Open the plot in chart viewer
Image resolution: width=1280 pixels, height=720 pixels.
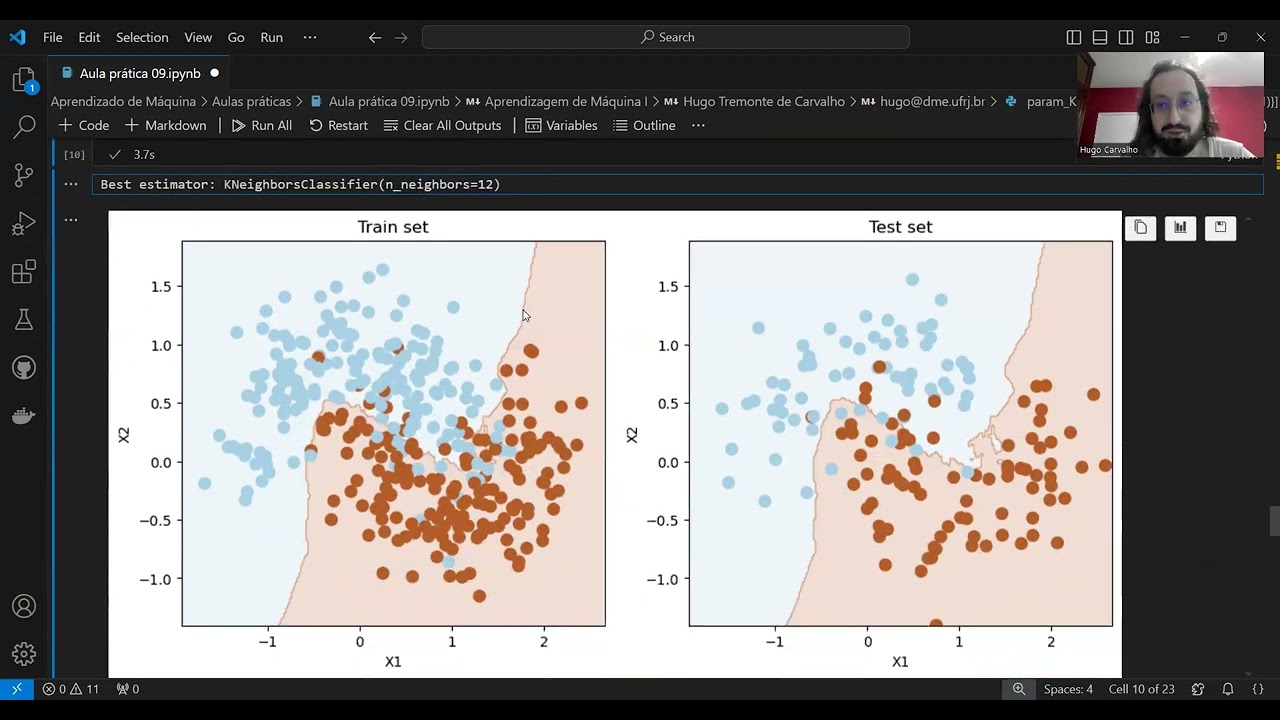coord(1180,228)
